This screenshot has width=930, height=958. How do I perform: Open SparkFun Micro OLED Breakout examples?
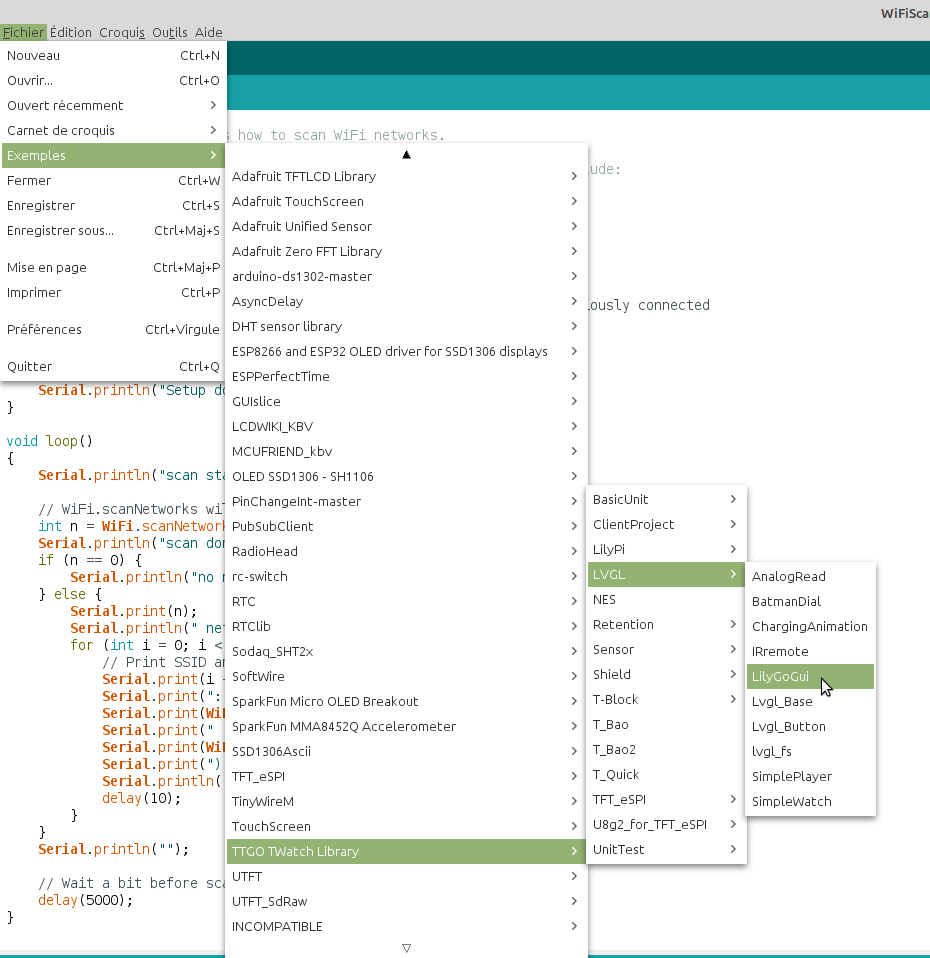click(406, 703)
